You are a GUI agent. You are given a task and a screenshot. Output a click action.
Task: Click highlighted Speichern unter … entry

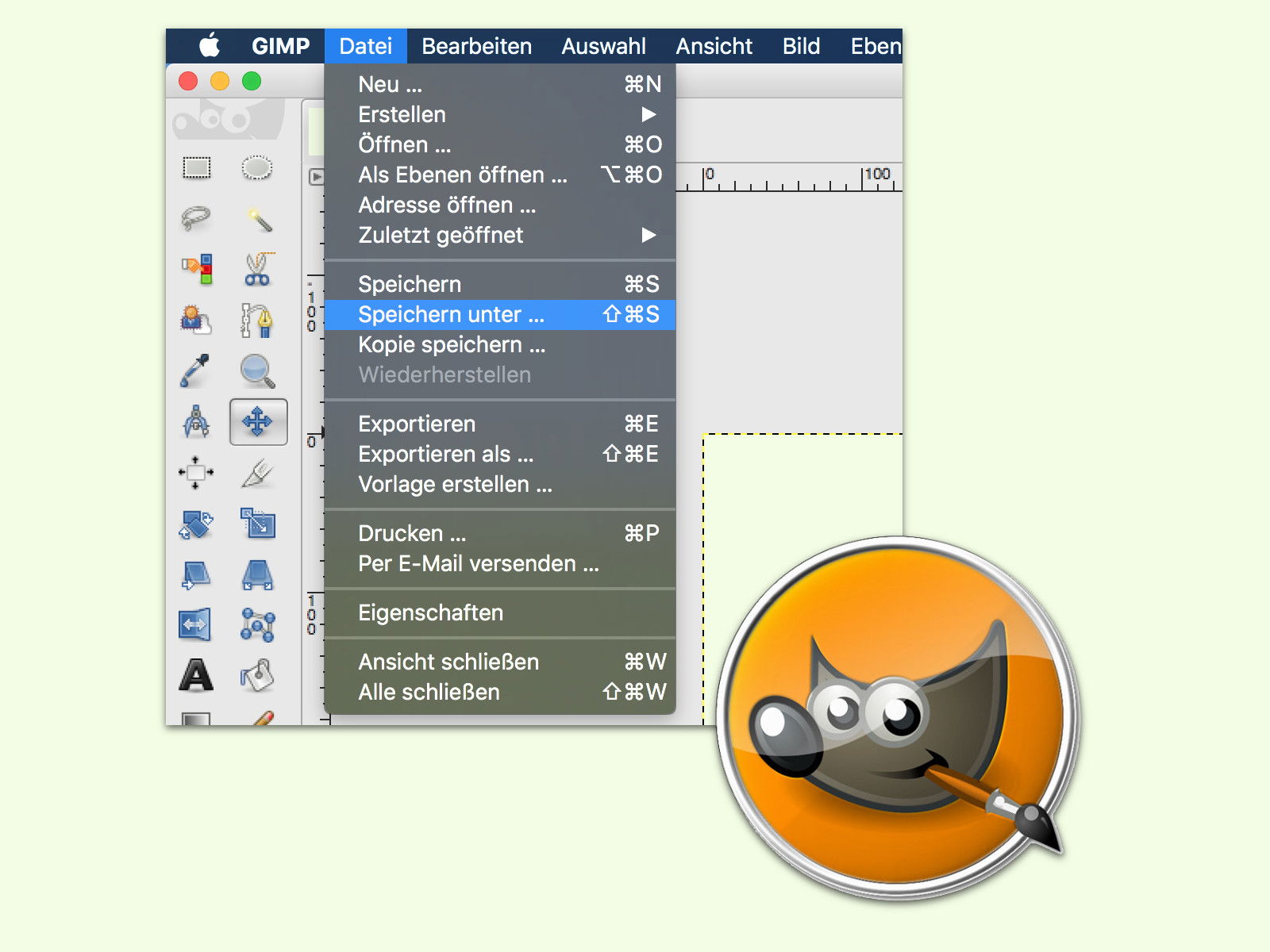pyautogui.click(x=500, y=314)
